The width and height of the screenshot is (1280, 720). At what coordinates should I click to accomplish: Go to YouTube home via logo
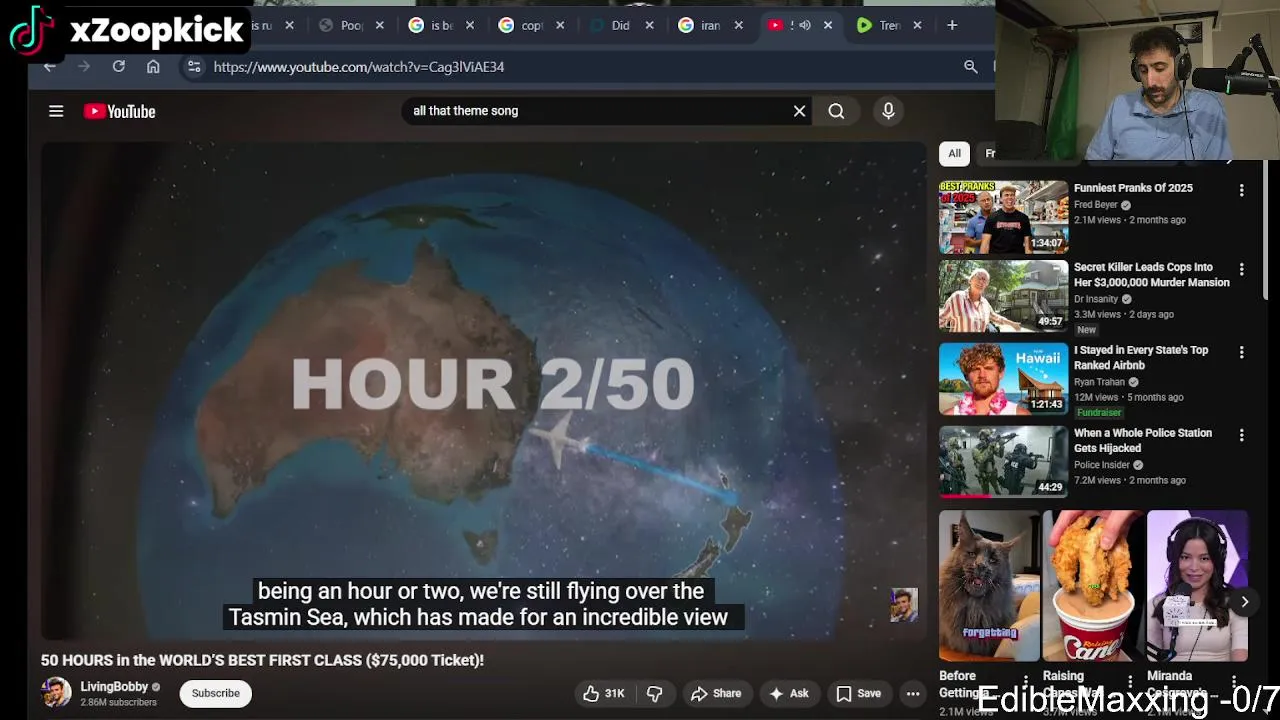pyautogui.click(x=119, y=111)
